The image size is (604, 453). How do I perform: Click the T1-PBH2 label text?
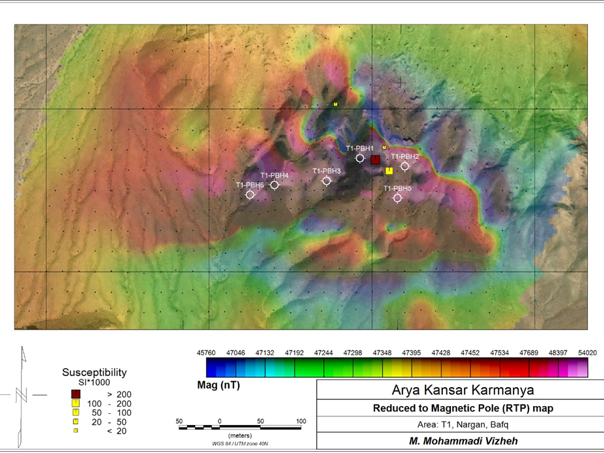[x=405, y=156]
